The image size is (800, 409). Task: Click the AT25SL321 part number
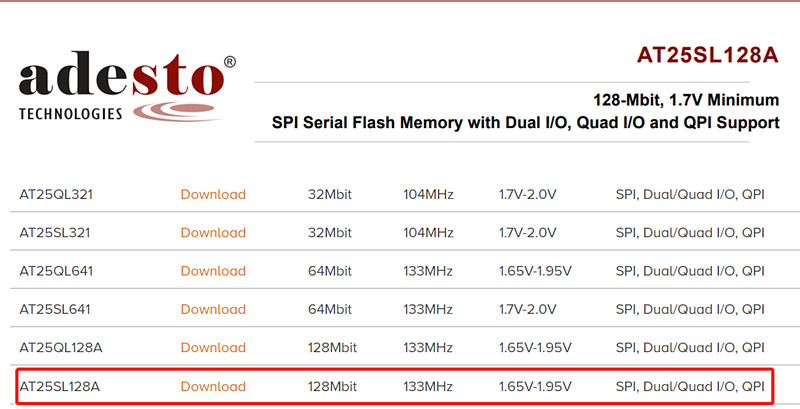[55, 233]
